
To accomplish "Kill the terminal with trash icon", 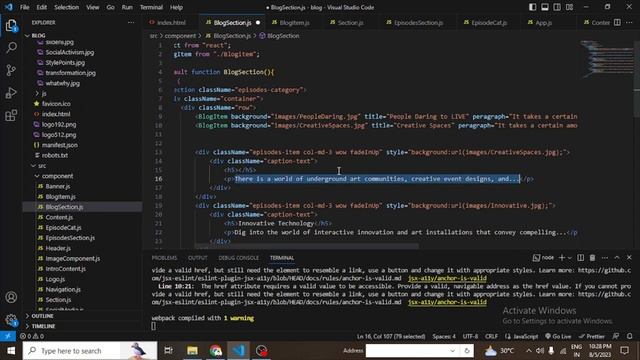I will click(592, 258).
